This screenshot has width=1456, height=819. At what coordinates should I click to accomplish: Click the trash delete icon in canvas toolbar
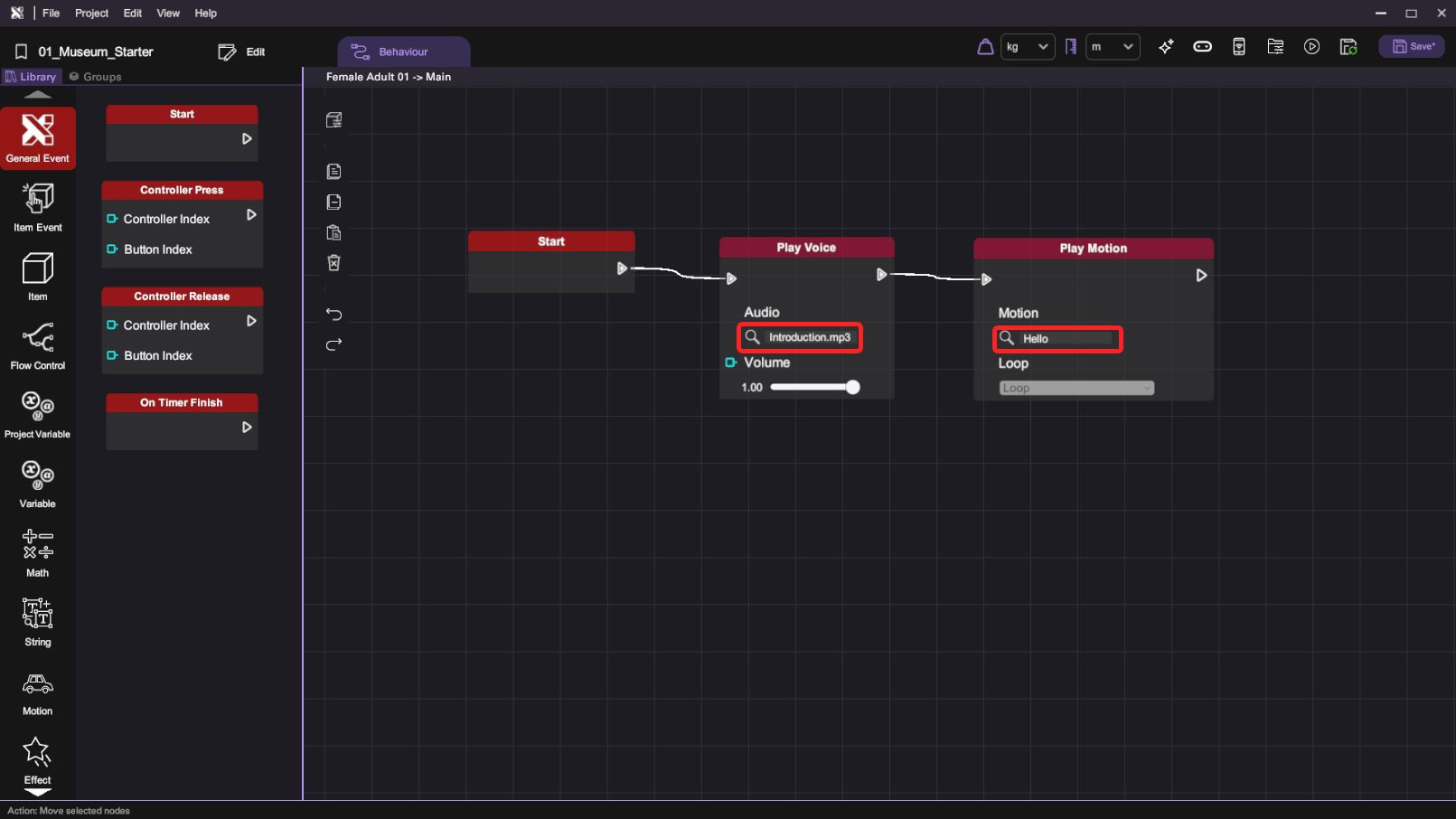[x=333, y=263]
